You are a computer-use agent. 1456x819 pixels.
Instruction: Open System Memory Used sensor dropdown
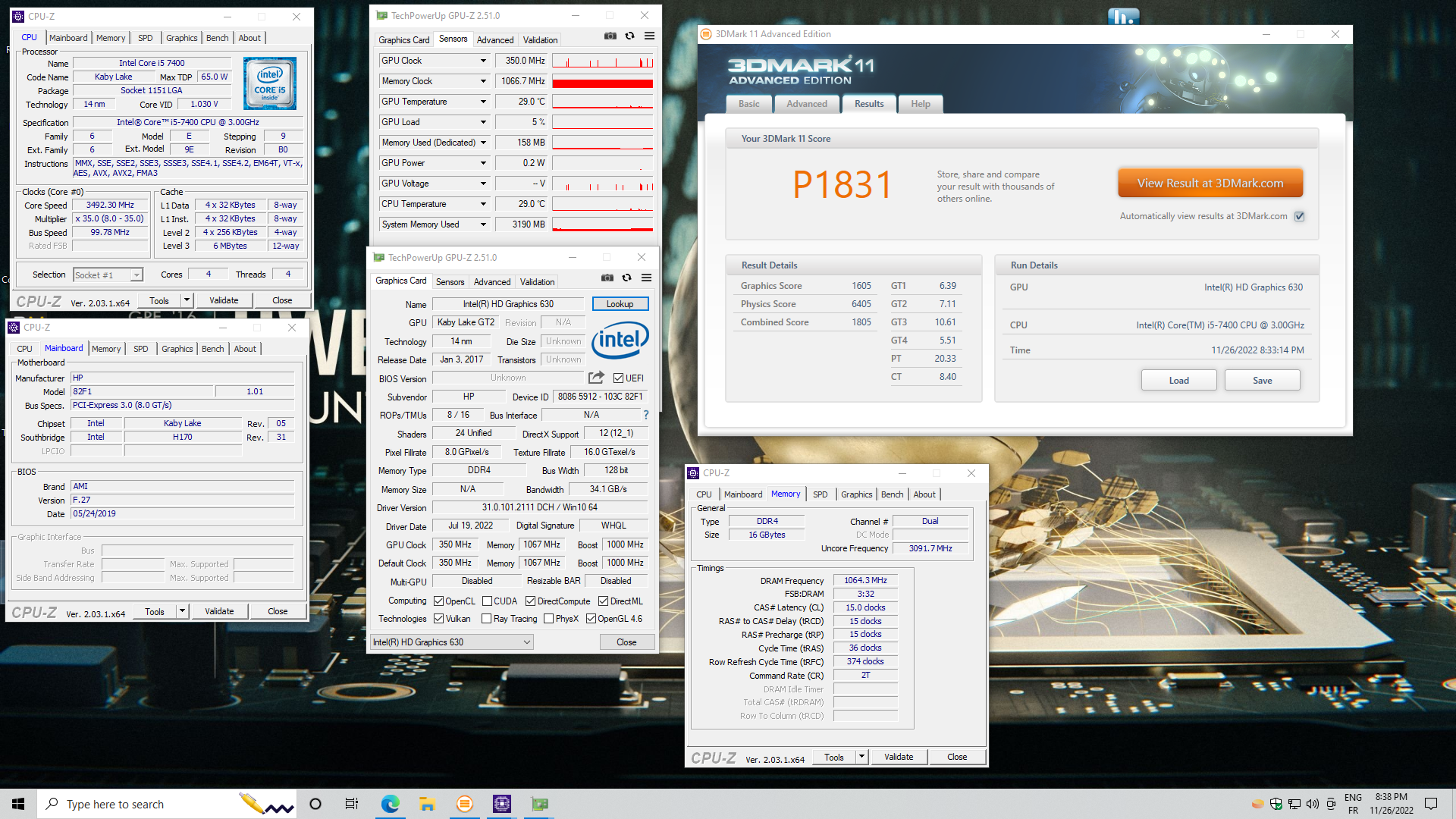483,224
